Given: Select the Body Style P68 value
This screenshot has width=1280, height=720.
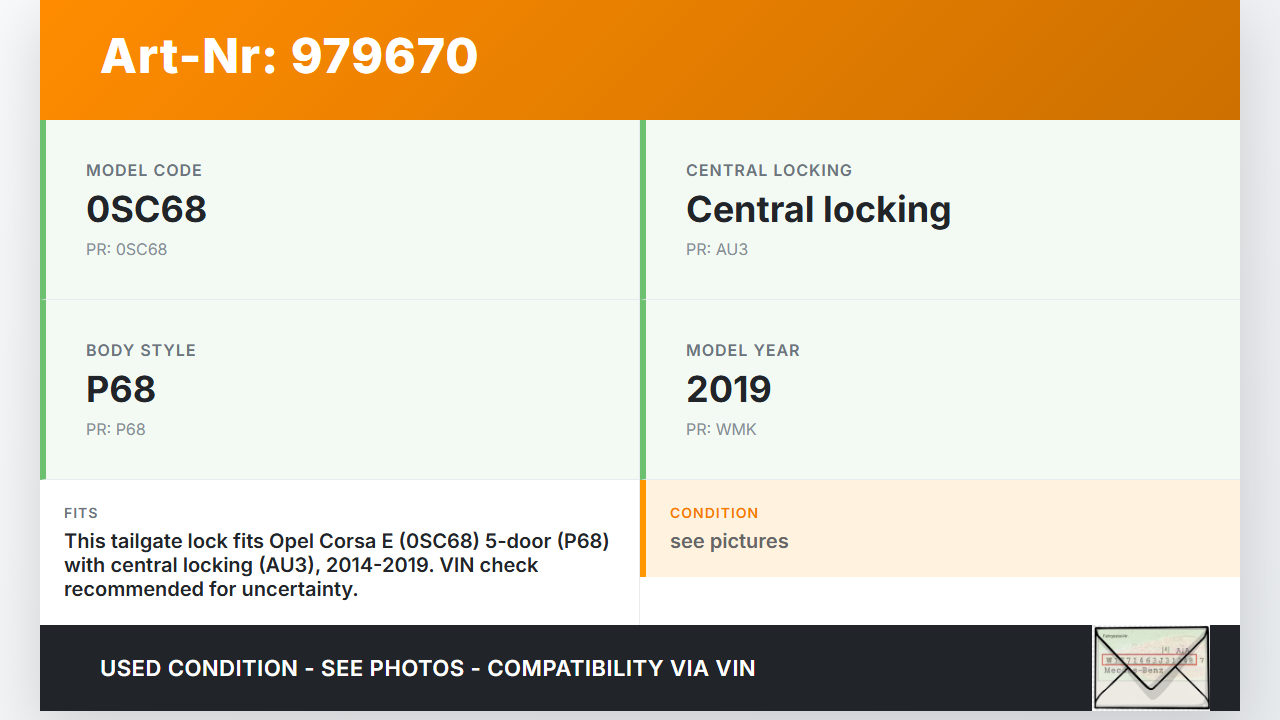Looking at the screenshot, I should point(121,389).
